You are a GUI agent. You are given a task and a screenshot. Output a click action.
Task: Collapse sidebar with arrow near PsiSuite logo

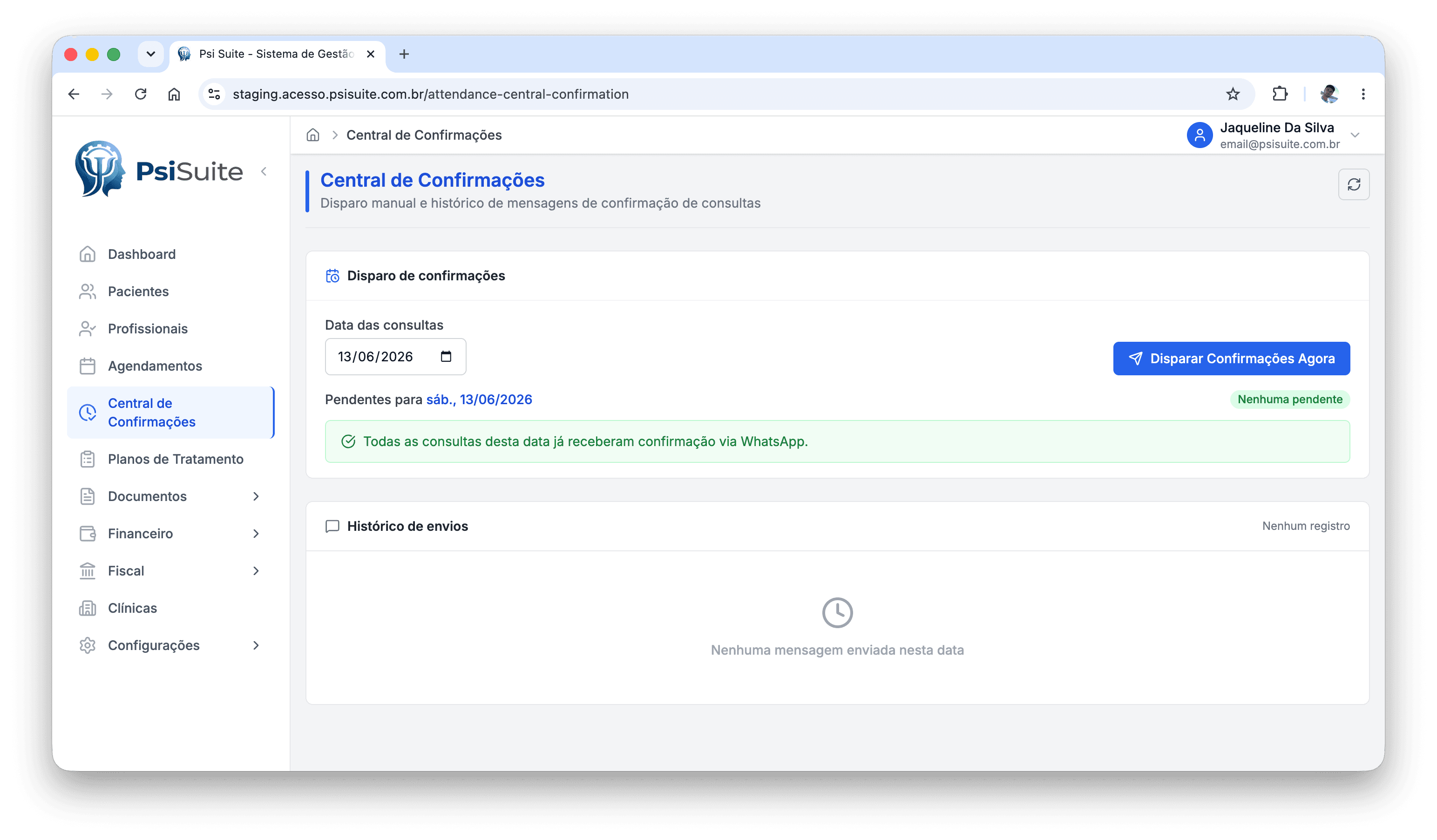(264, 171)
